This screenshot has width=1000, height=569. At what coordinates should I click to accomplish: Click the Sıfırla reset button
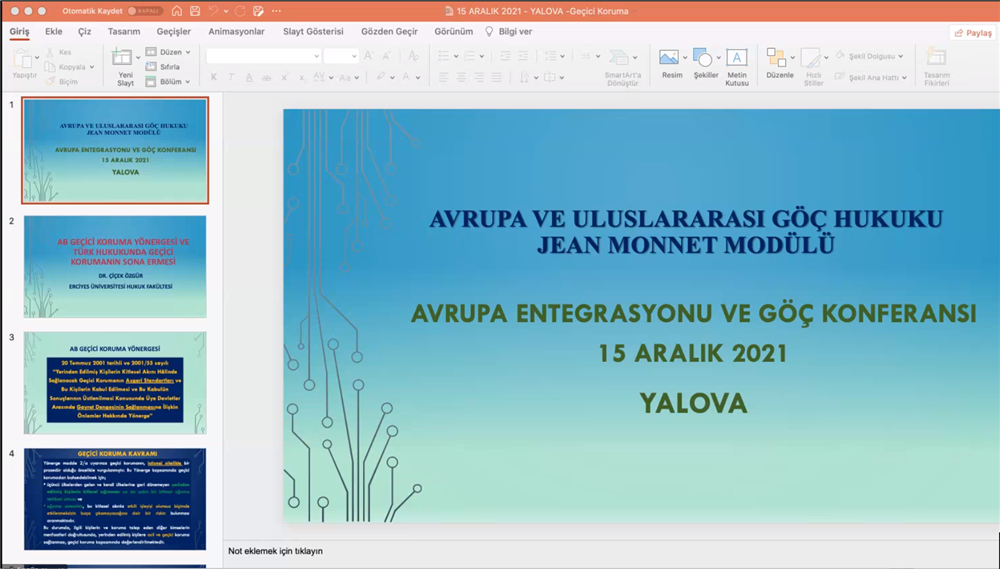click(163, 66)
